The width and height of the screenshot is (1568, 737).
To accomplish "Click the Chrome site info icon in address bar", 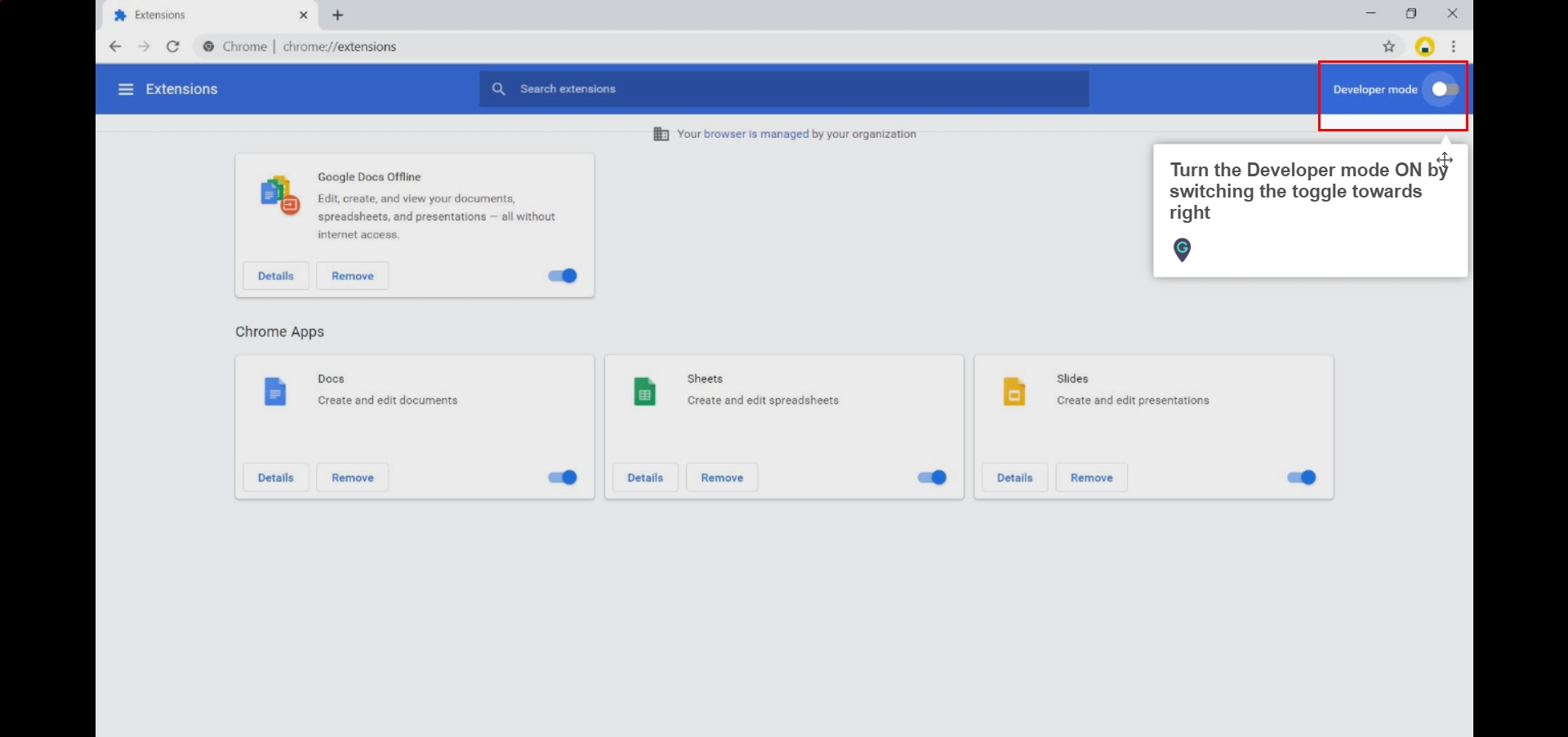I will [209, 47].
